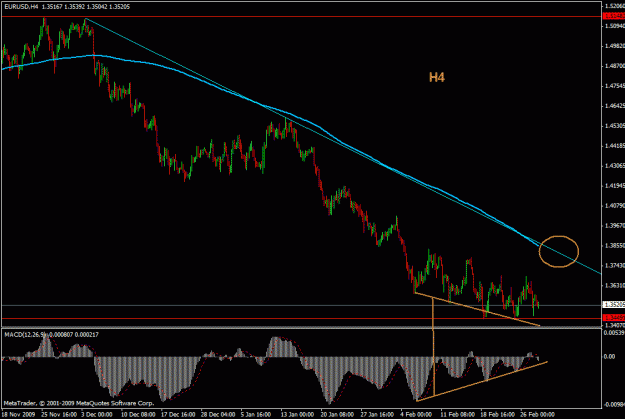Image resolution: width=625 pixels, height=419 pixels.
Task: Click the upper red price level tag
Action: click(614, 16)
